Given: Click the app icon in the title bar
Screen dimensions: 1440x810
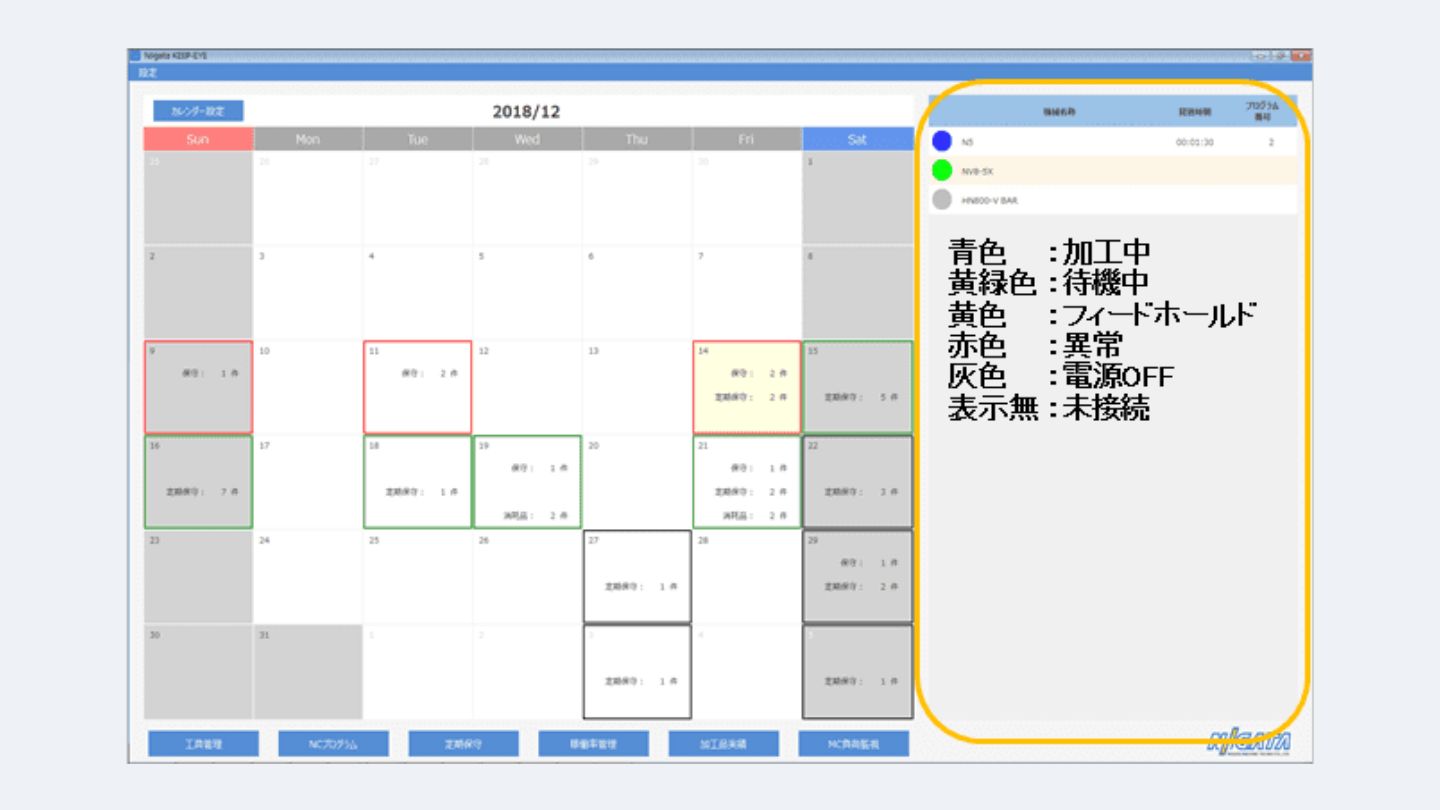Looking at the screenshot, I should click(x=136, y=56).
